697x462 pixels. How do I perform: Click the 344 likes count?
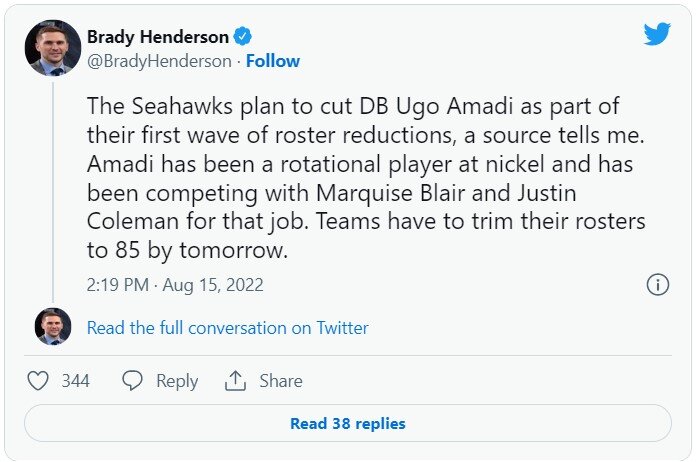pos(76,381)
